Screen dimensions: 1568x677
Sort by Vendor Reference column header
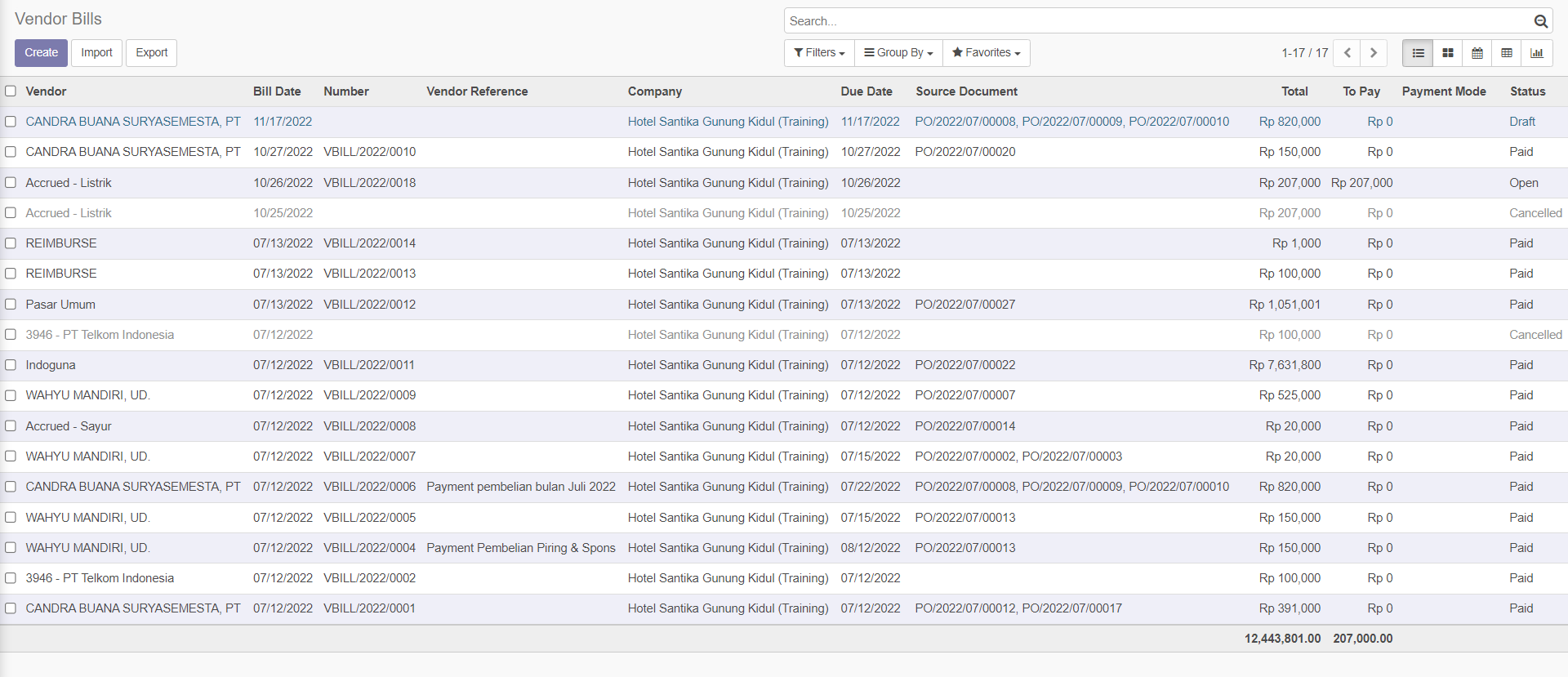(x=477, y=91)
